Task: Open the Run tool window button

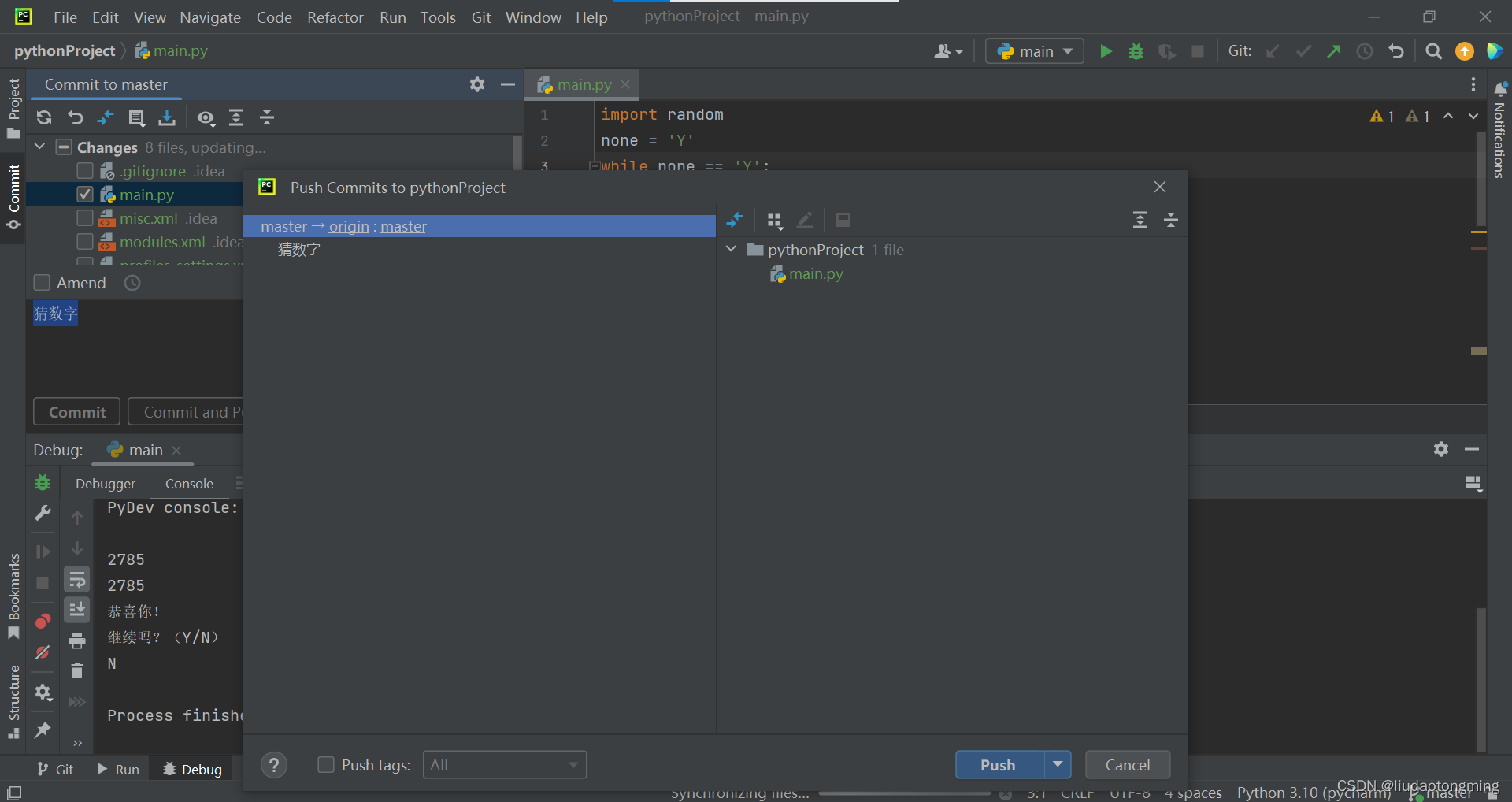Action: coord(118,770)
